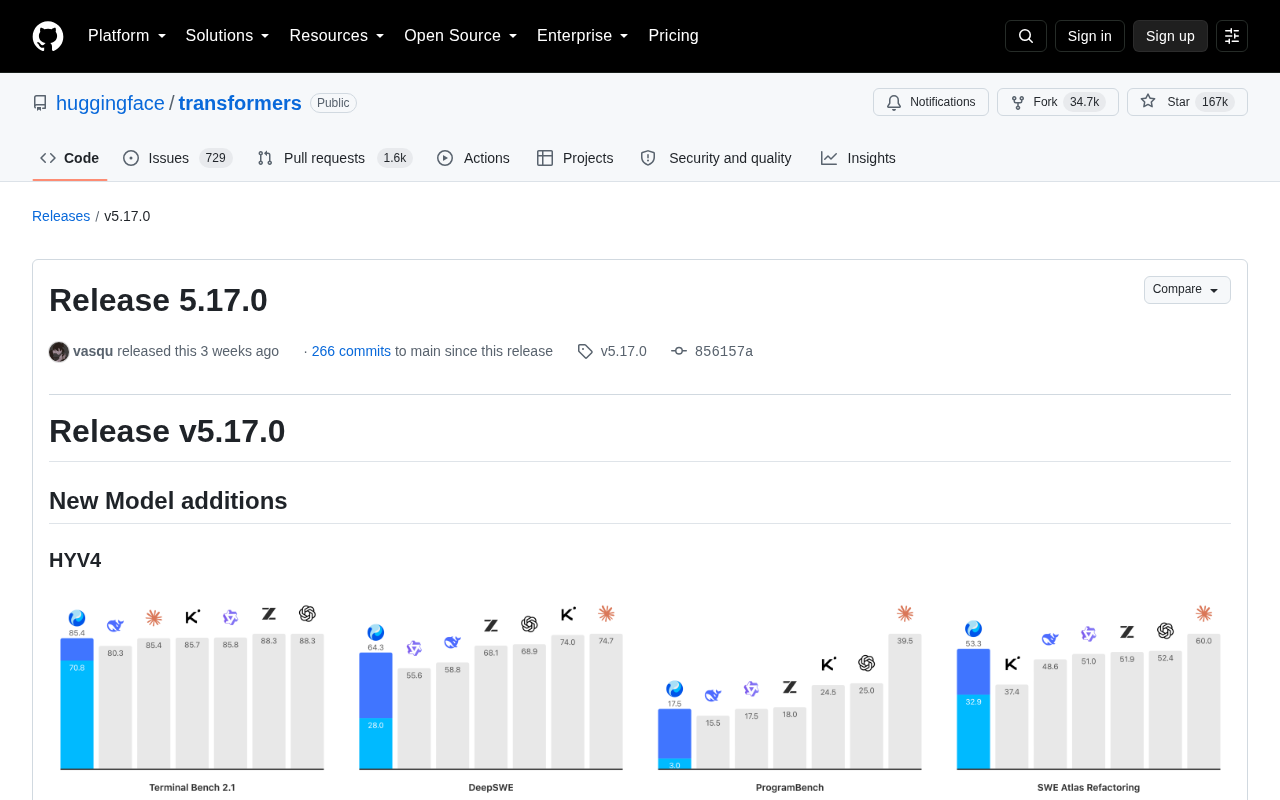This screenshot has height=800, width=1280.
Task: Fork the repository via Fork button
Action: pyautogui.click(x=1058, y=102)
